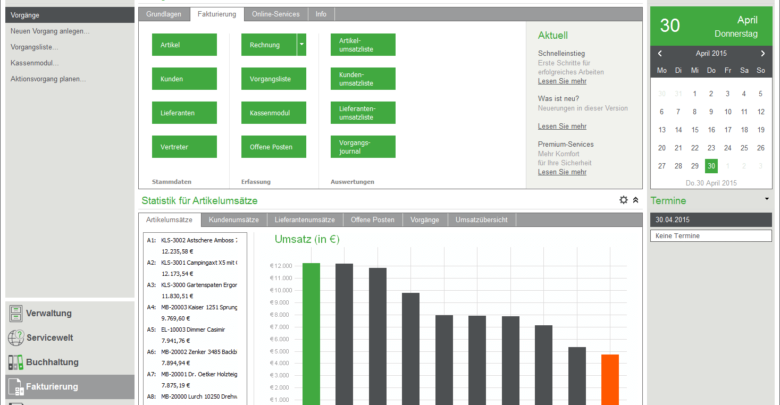Expand the Rechnung button dropdown arrow
The image size is (780, 405).
point(302,45)
